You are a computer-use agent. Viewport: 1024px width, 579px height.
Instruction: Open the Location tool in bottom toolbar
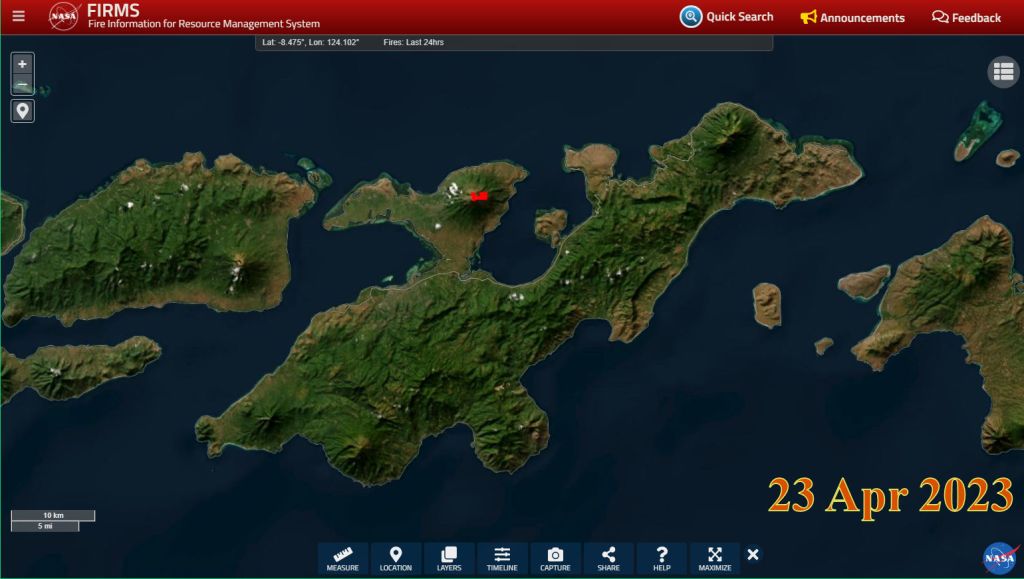click(396, 558)
